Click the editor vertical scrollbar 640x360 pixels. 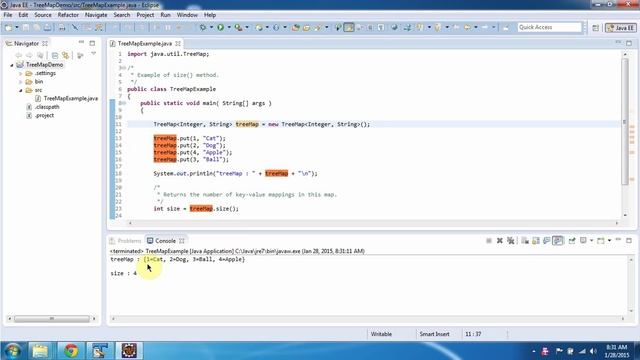625,121
